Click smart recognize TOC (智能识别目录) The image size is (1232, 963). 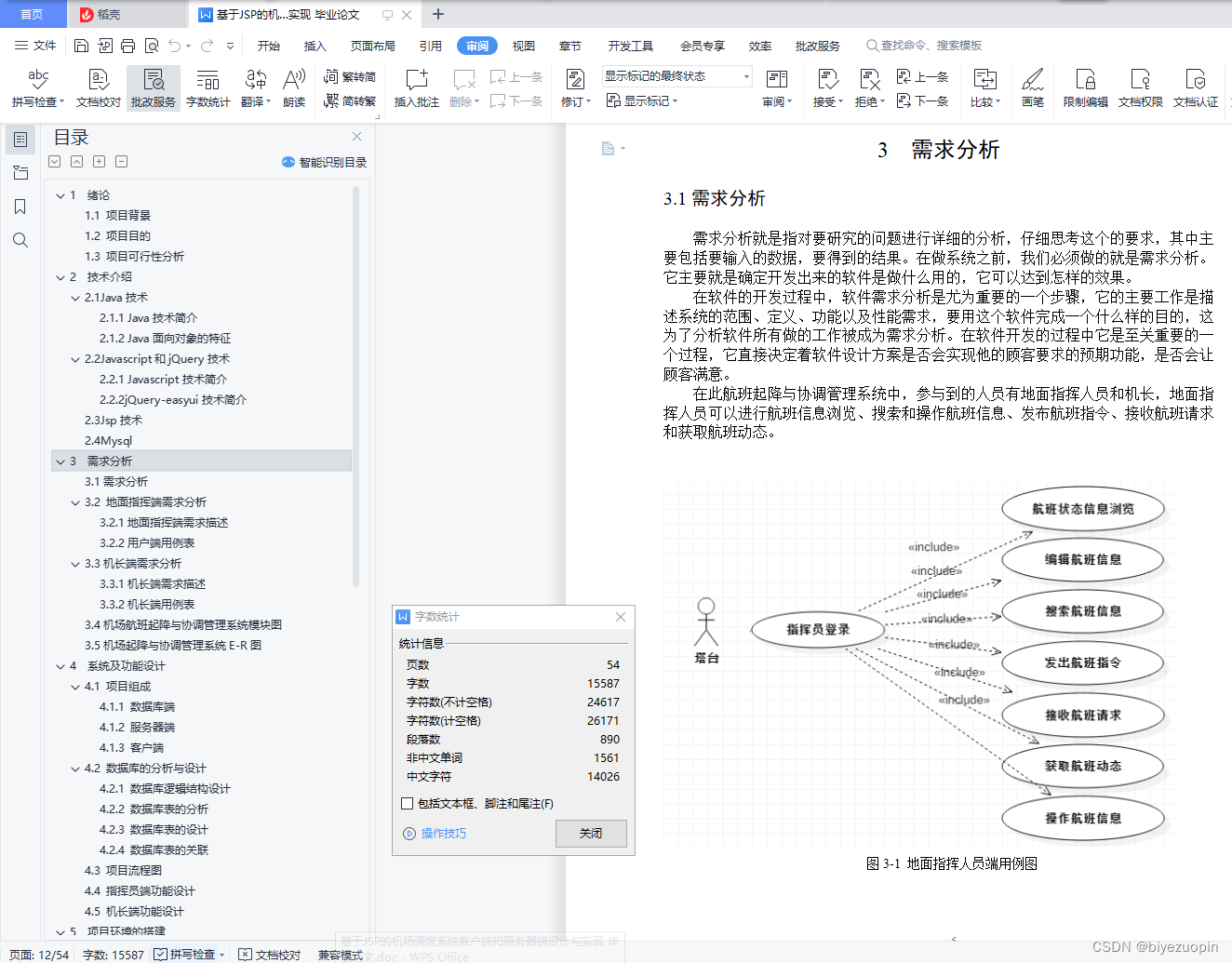(x=324, y=162)
